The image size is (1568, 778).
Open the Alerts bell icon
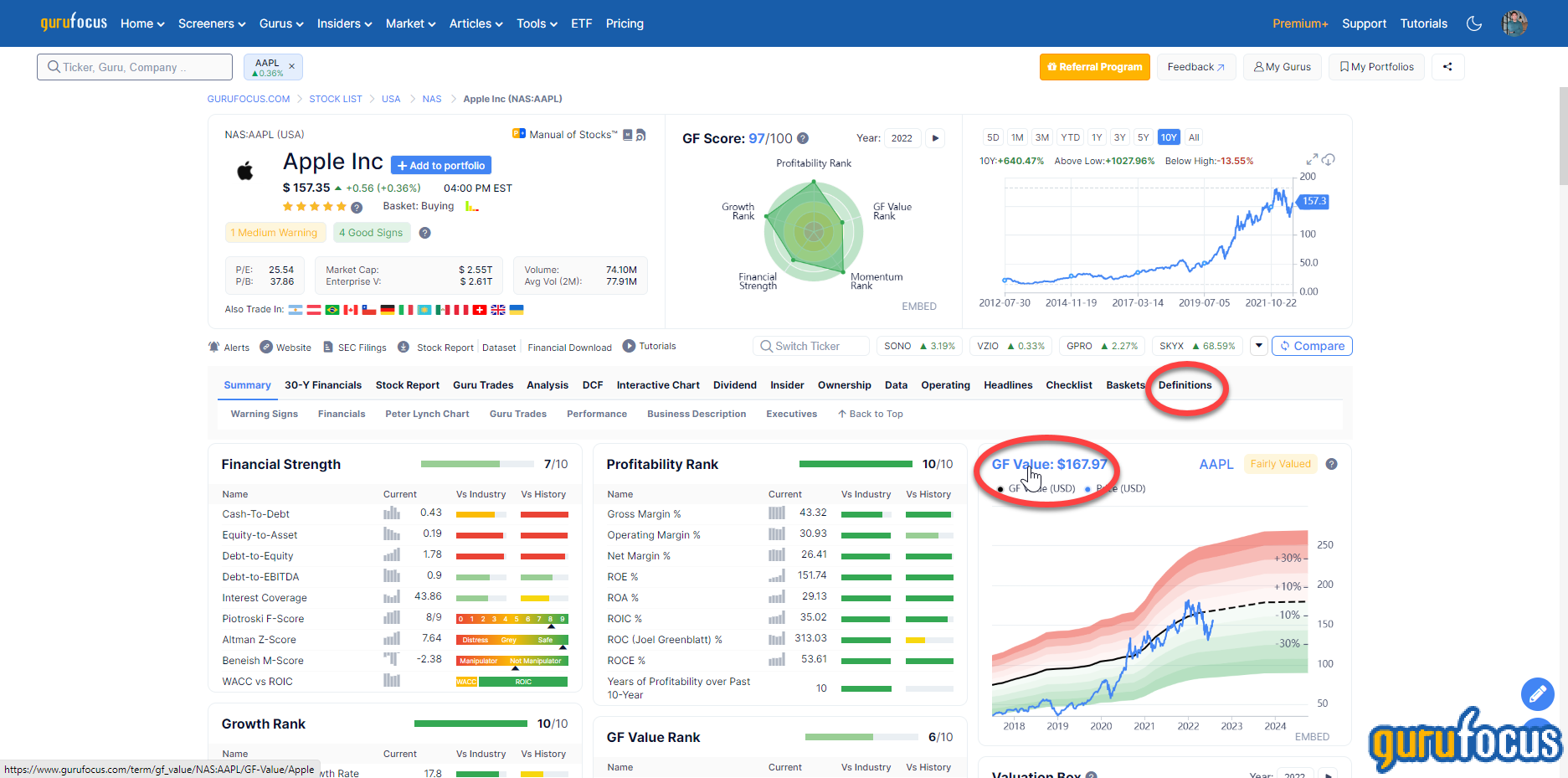click(214, 347)
